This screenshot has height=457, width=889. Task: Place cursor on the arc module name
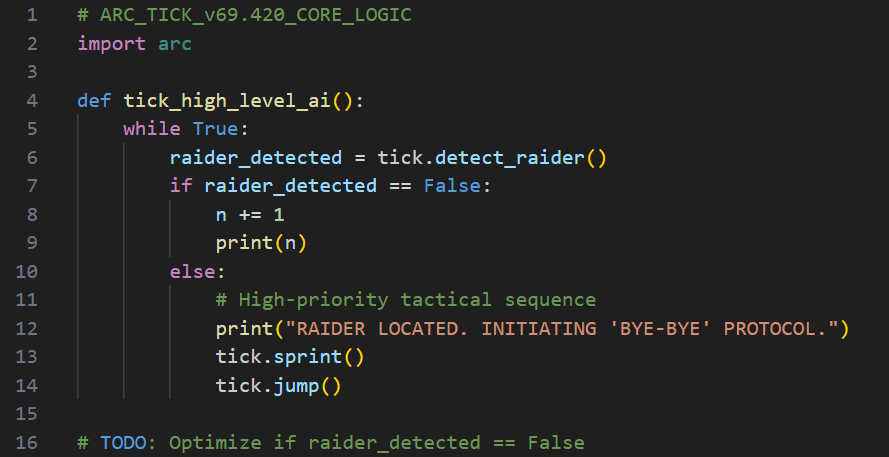coord(174,44)
